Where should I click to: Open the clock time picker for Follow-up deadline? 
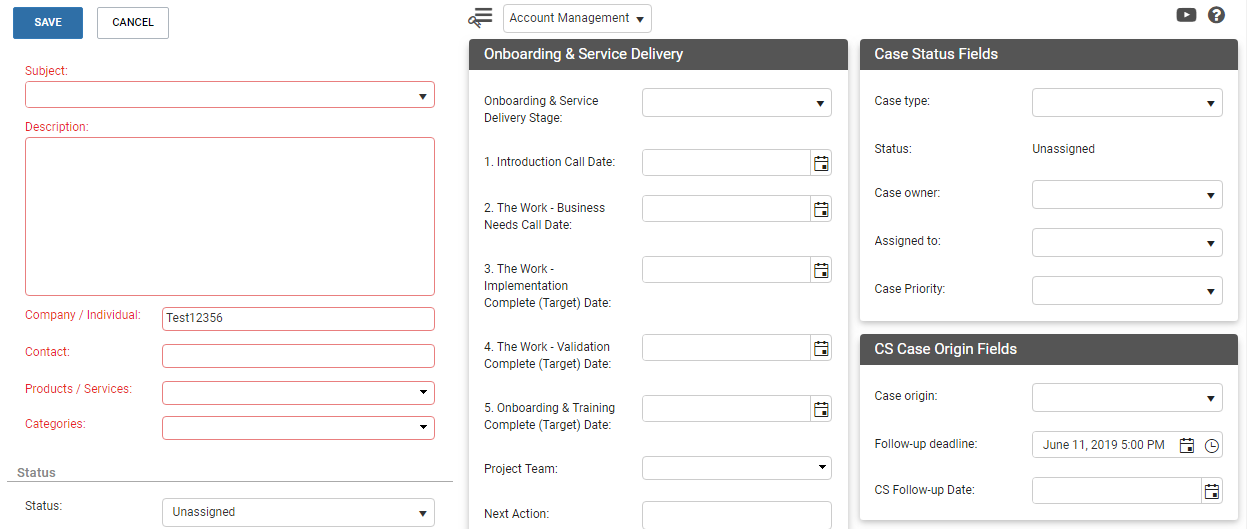click(1212, 446)
